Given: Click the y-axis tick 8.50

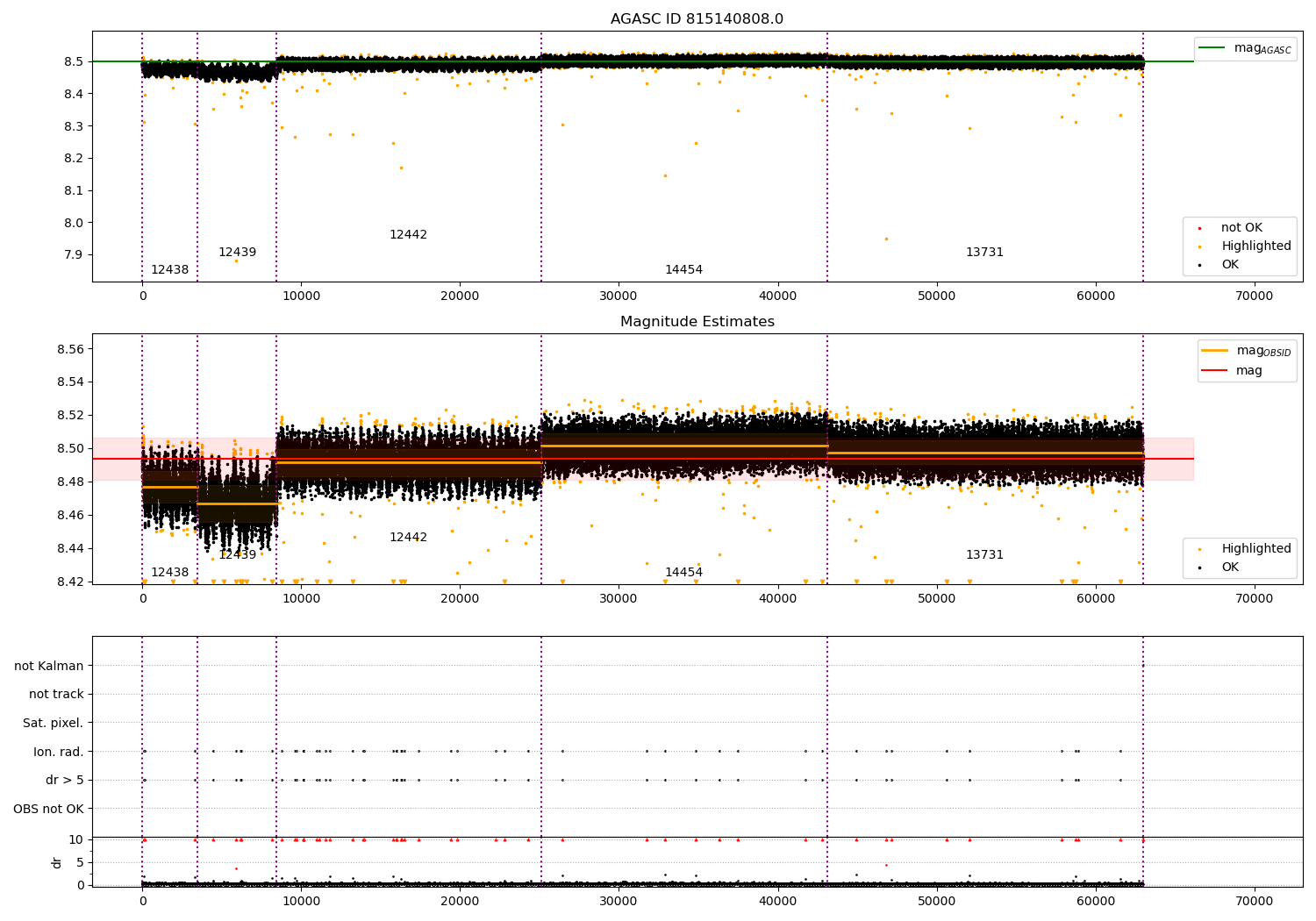Looking at the screenshot, I should [71, 449].
